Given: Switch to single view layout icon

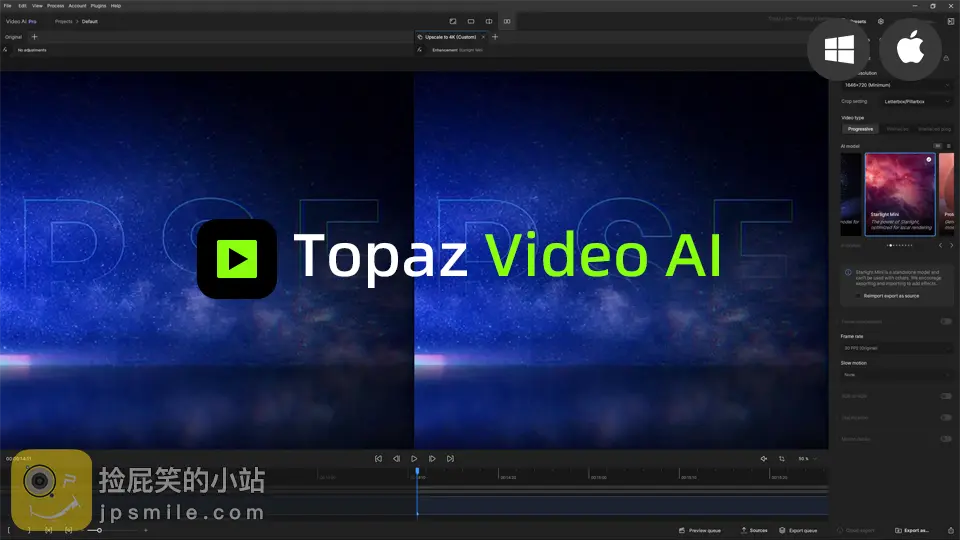Looking at the screenshot, I should (471, 21).
